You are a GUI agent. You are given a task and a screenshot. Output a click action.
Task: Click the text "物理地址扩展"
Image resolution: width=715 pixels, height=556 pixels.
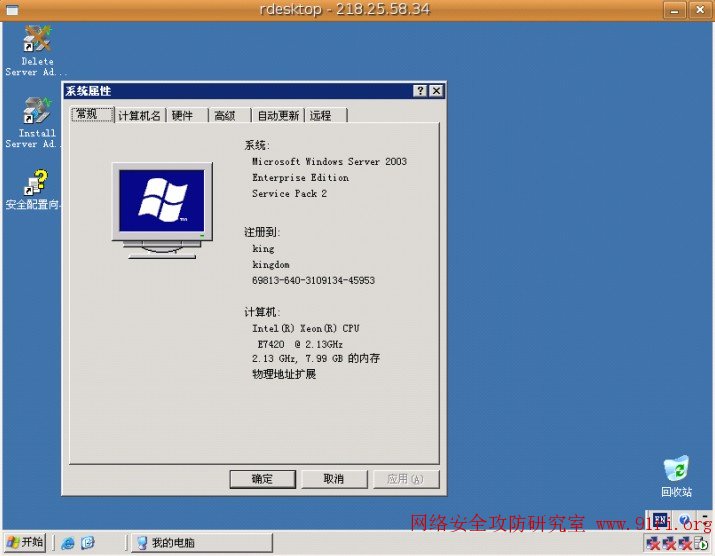[284, 374]
